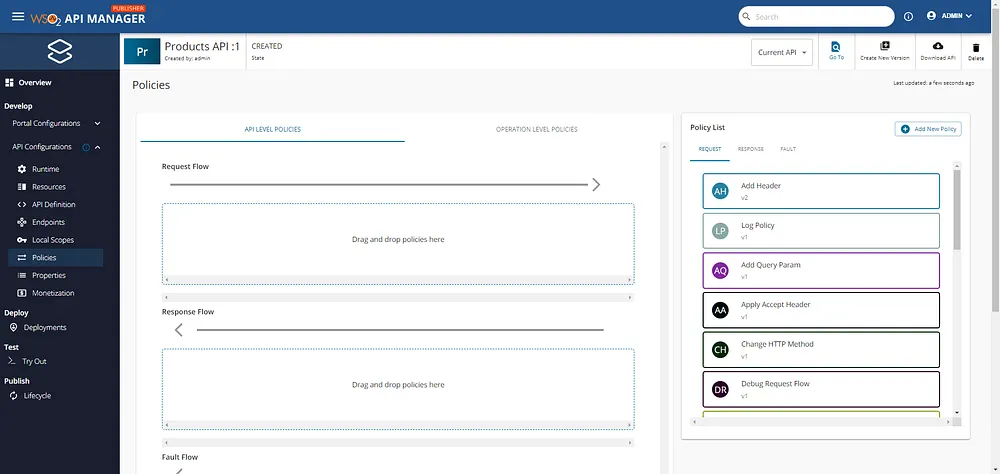Select the Add Query Param policy card

coord(821,270)
